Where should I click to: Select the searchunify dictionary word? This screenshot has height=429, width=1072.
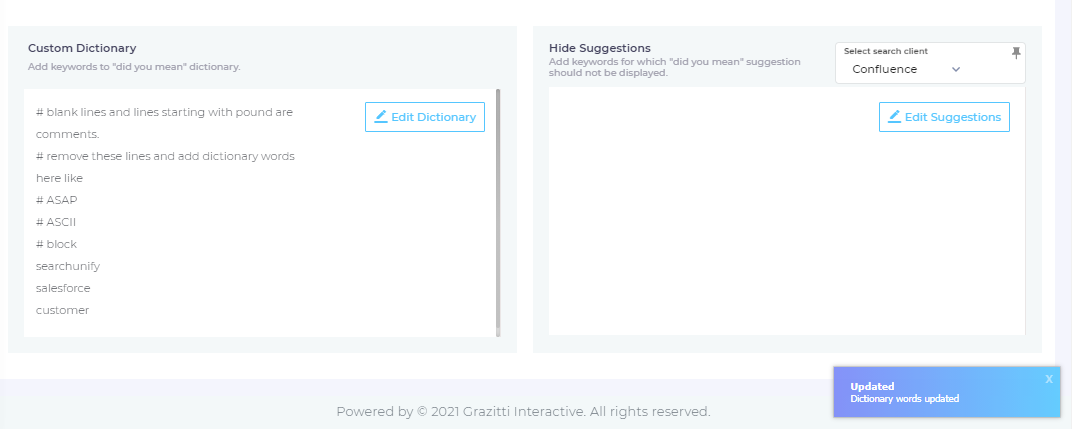click(x=68, y=266)
